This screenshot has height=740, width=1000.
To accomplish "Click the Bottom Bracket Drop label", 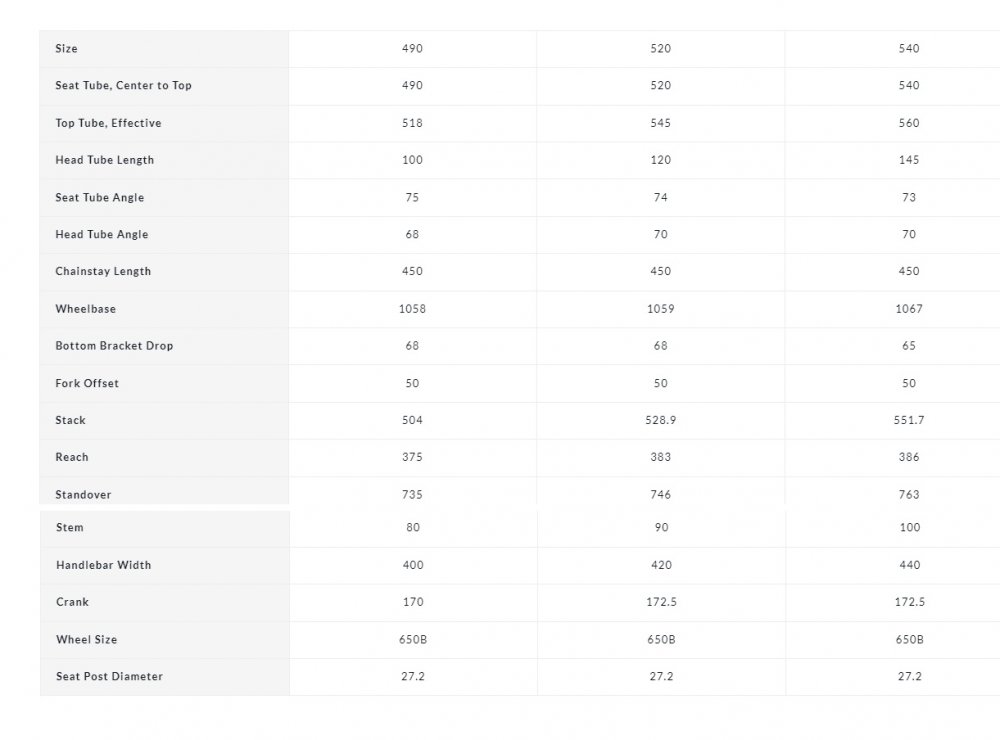I will click(x=114, y=346).
